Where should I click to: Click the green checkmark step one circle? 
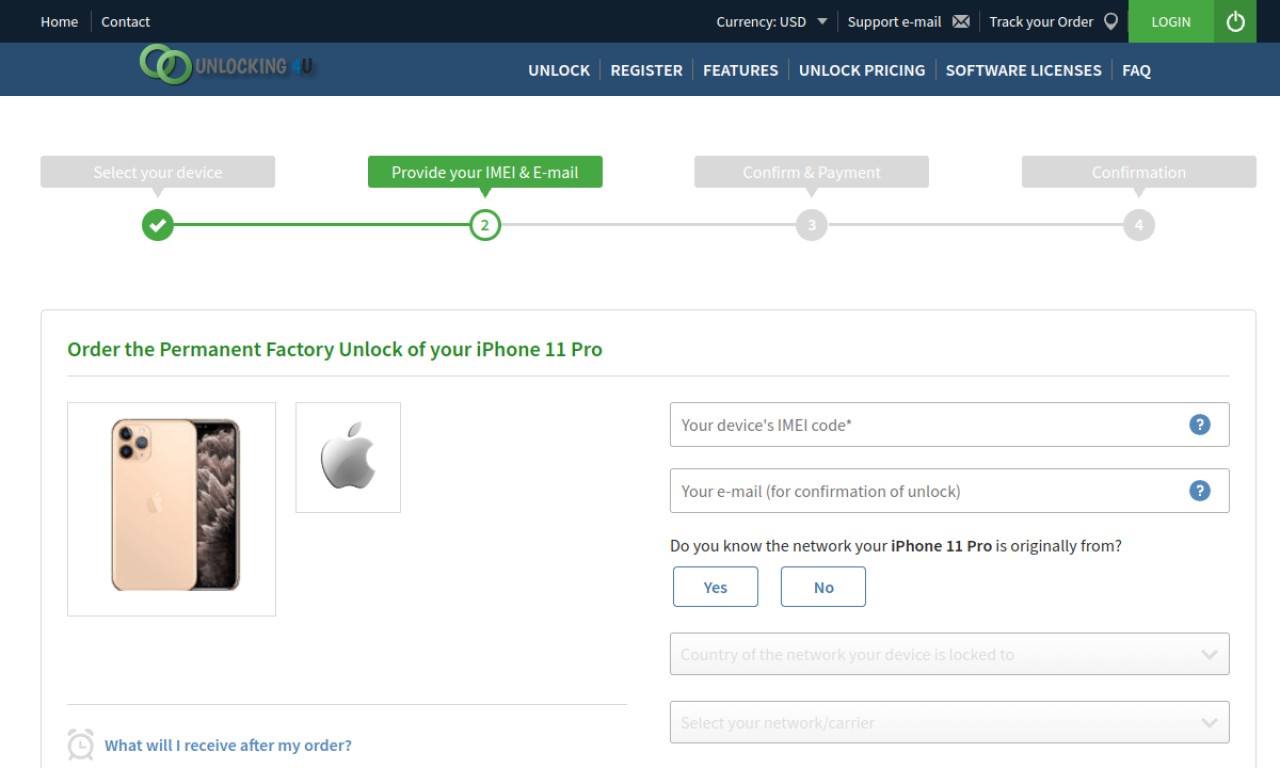click(157, 225)
